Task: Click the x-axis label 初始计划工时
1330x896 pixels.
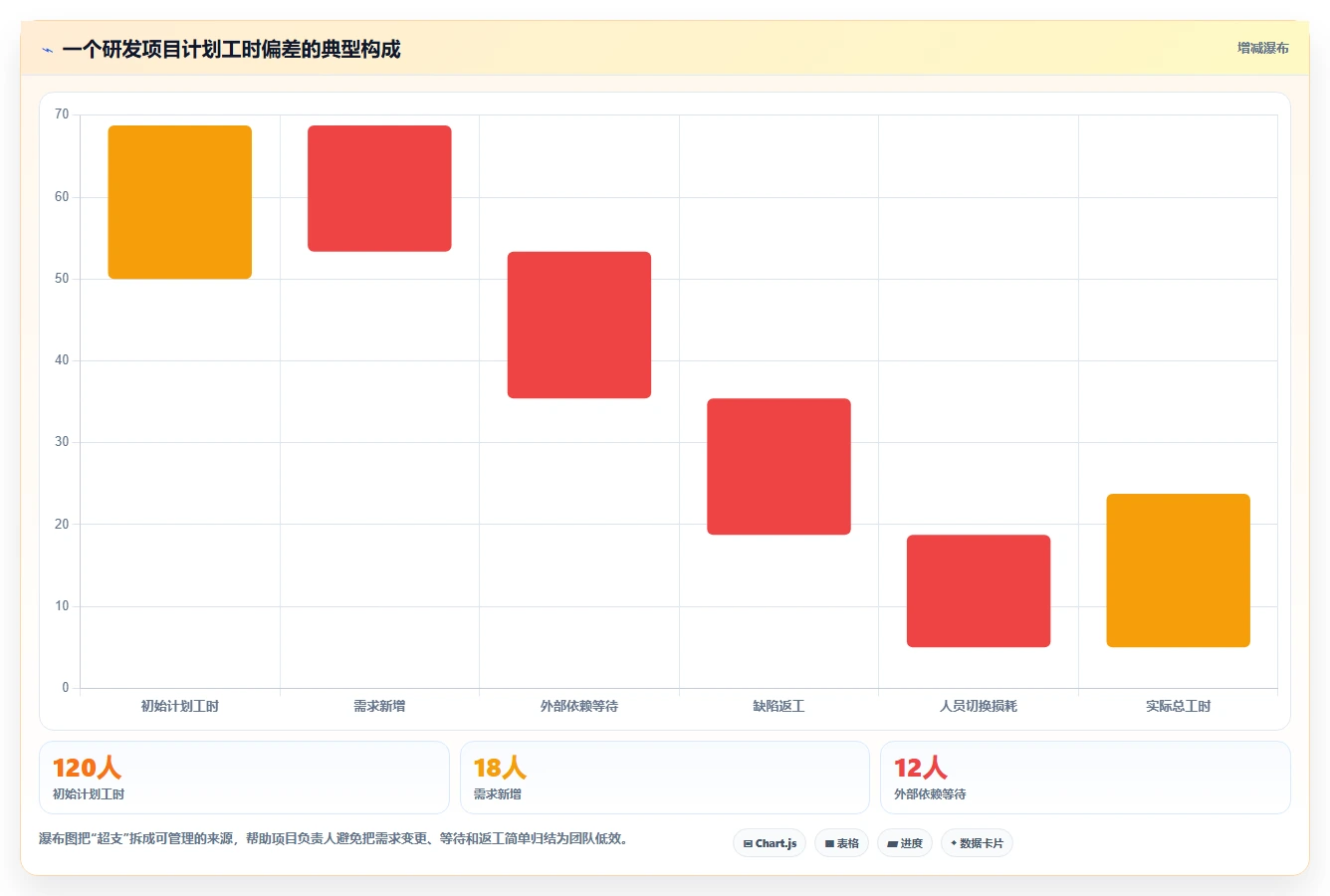Action: coord(180,706)
